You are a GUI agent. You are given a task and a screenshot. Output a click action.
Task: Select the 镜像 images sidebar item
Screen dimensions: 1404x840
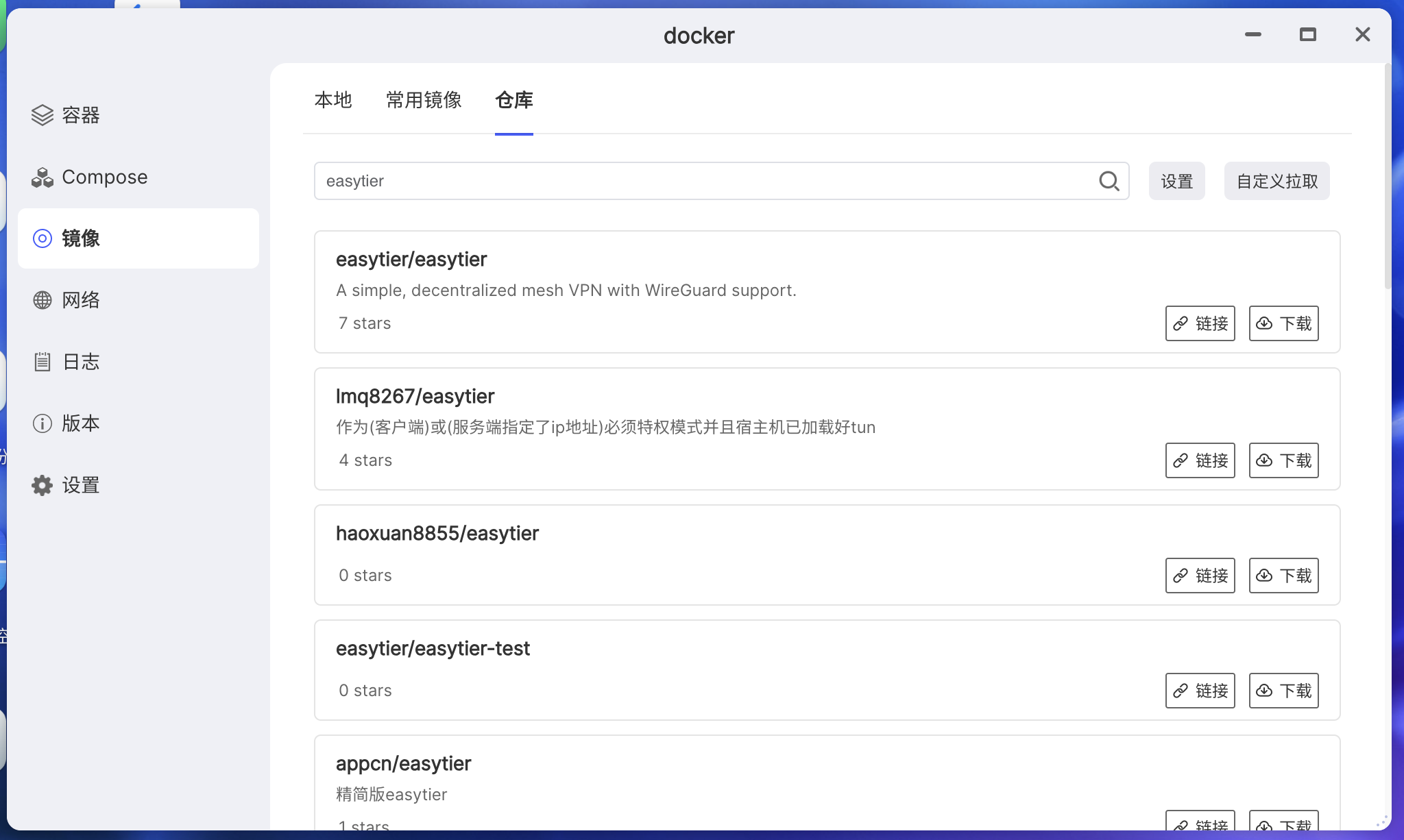click(x=138, y=238)
